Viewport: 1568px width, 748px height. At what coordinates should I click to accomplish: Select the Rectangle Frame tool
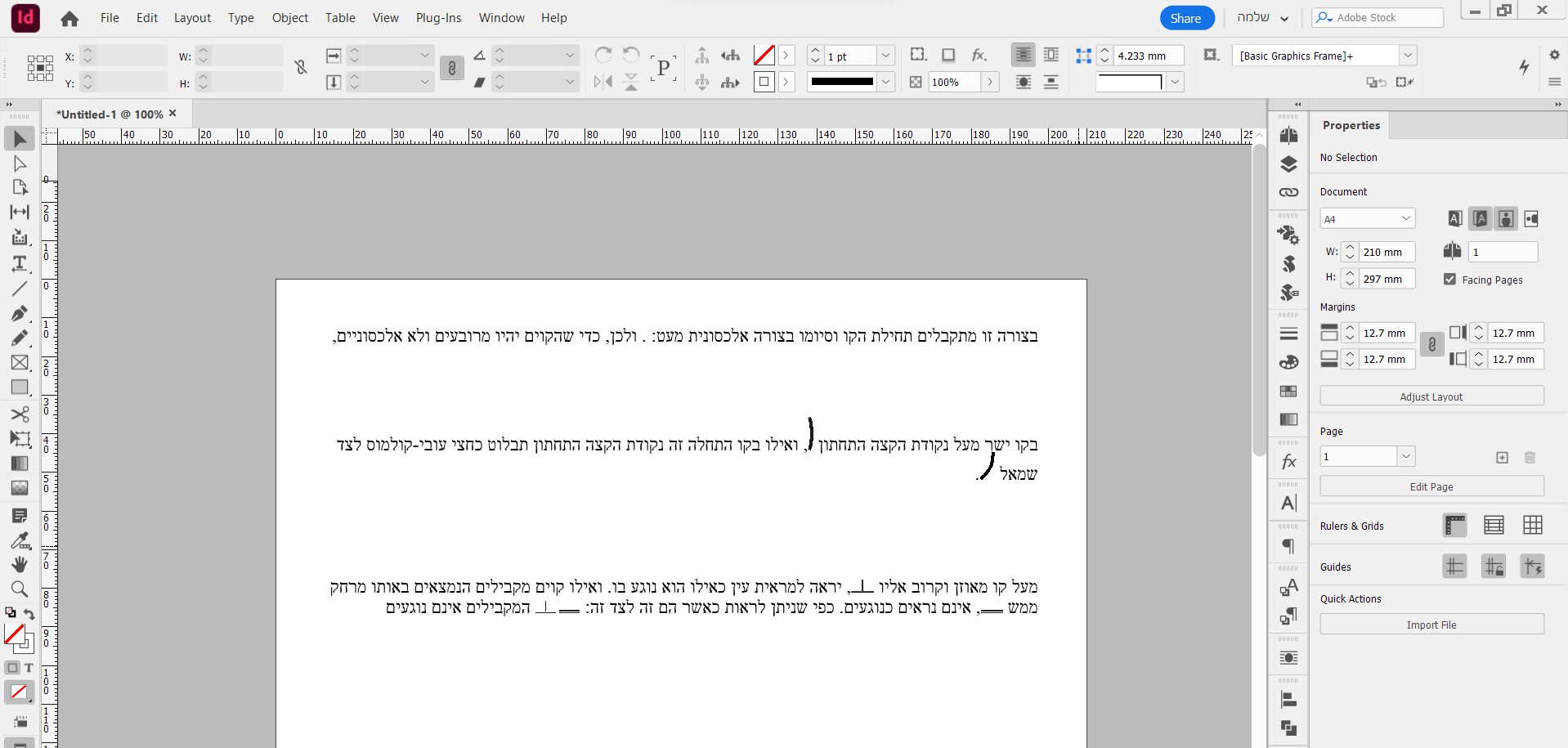pos(20,363)
